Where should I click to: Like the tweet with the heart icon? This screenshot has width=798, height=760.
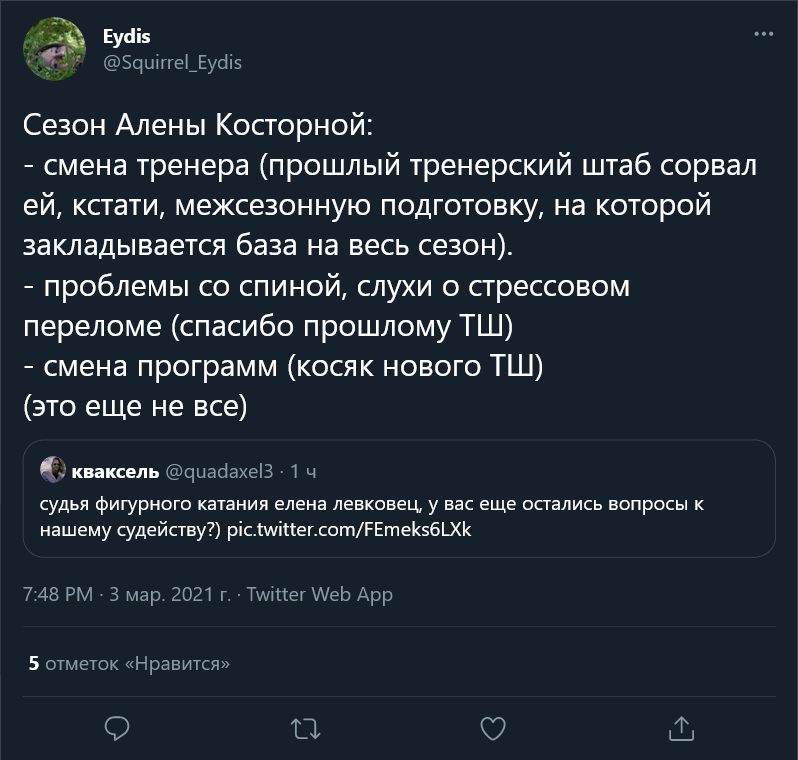(492, 727)
